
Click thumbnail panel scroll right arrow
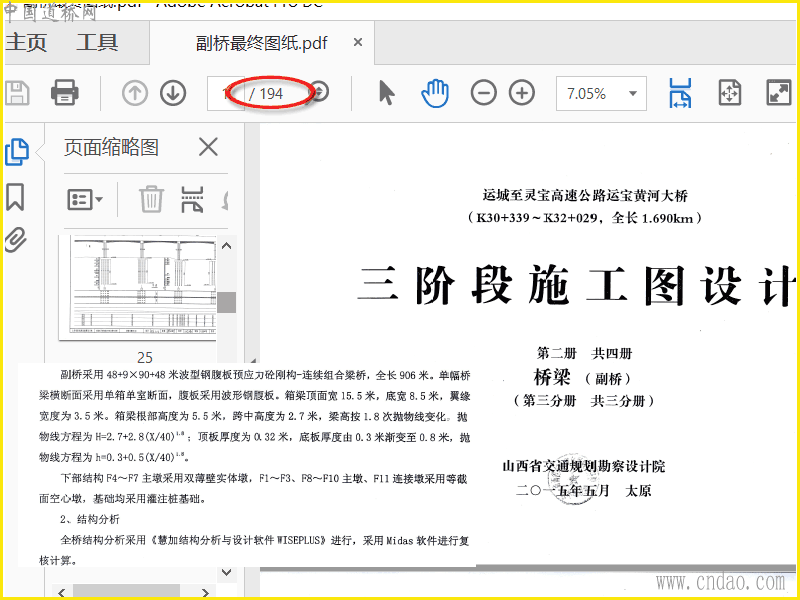[x=205, y=592]
